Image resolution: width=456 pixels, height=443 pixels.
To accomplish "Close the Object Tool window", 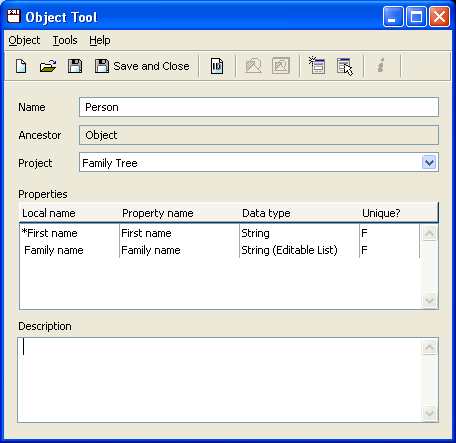I will (439, 16).
